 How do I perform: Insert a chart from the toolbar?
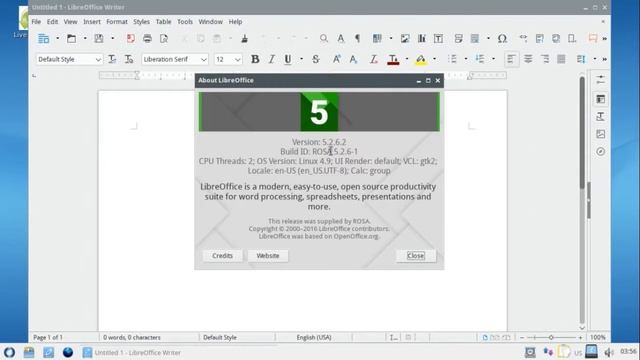click(422, 38)
